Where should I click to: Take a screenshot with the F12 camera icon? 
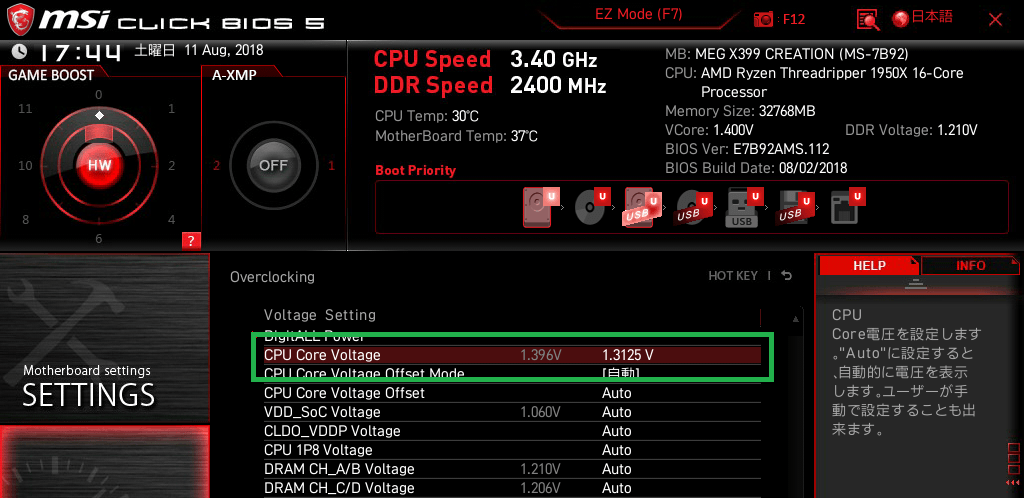pyautogui.click(x=763, y=20)
